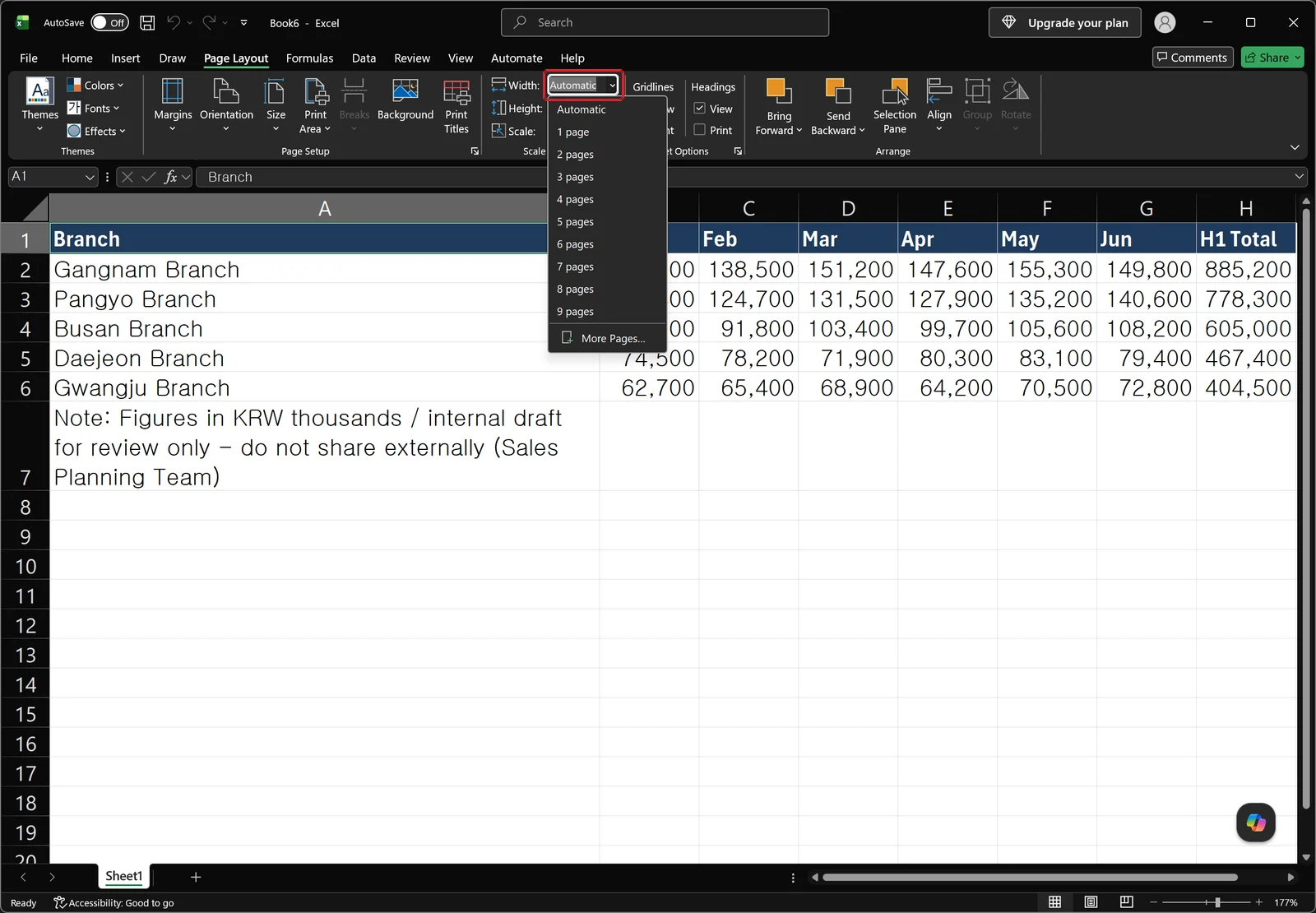Viewport: 1316px width, 913px height.
Task: Click the Upgrade your plan button
Action: pyautogui.click(x=1065, y=23)
